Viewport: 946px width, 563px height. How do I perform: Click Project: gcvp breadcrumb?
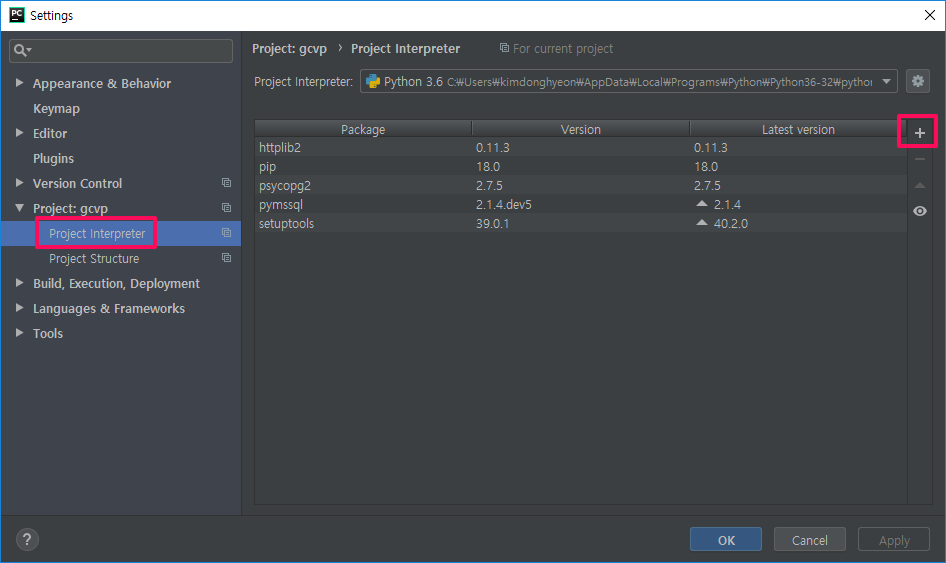pos(290,49)
